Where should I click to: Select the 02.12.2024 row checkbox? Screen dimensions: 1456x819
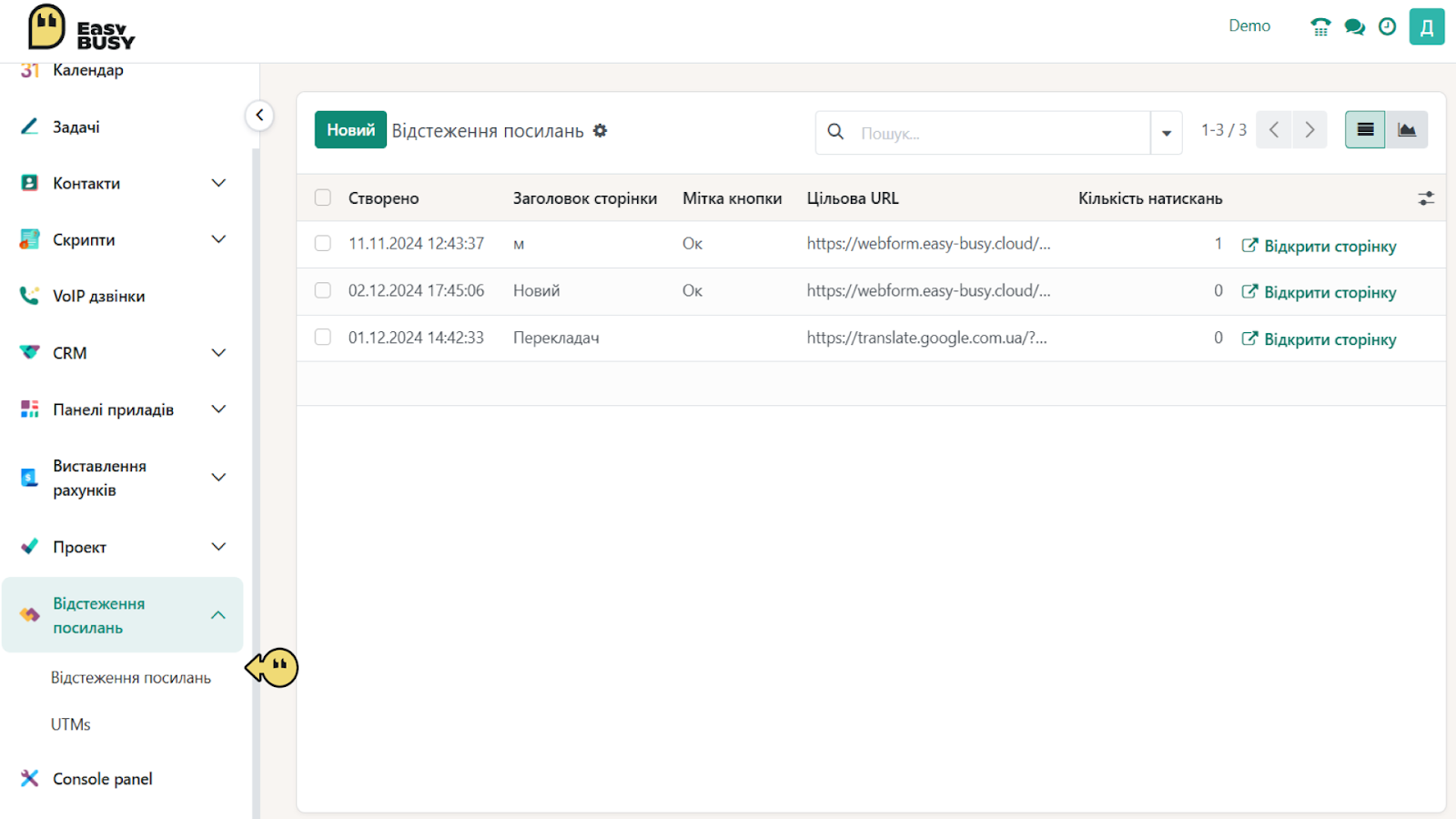pyautogui.click(x=323, y=290)
